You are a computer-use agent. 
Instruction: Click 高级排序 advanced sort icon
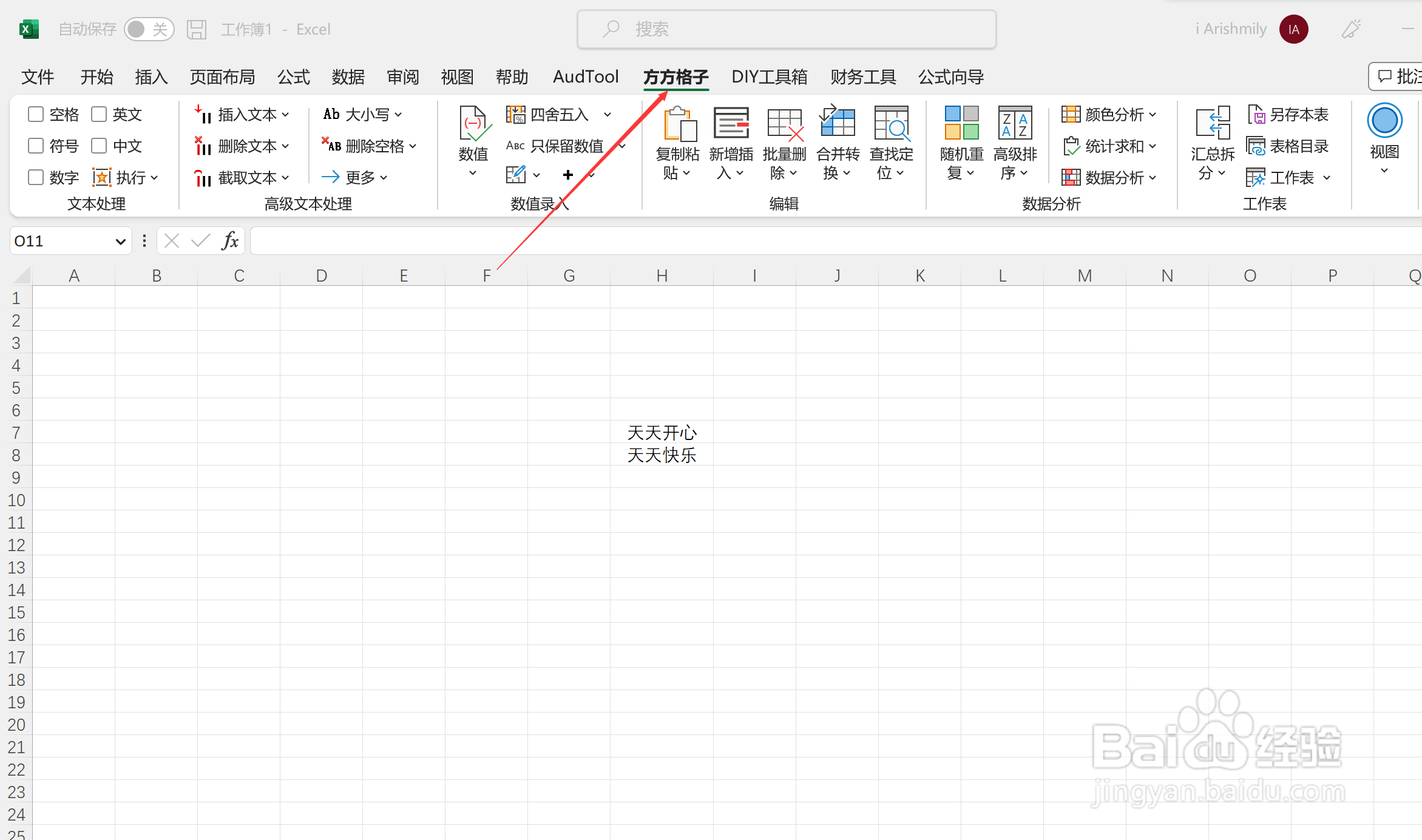pos(1015,123)
